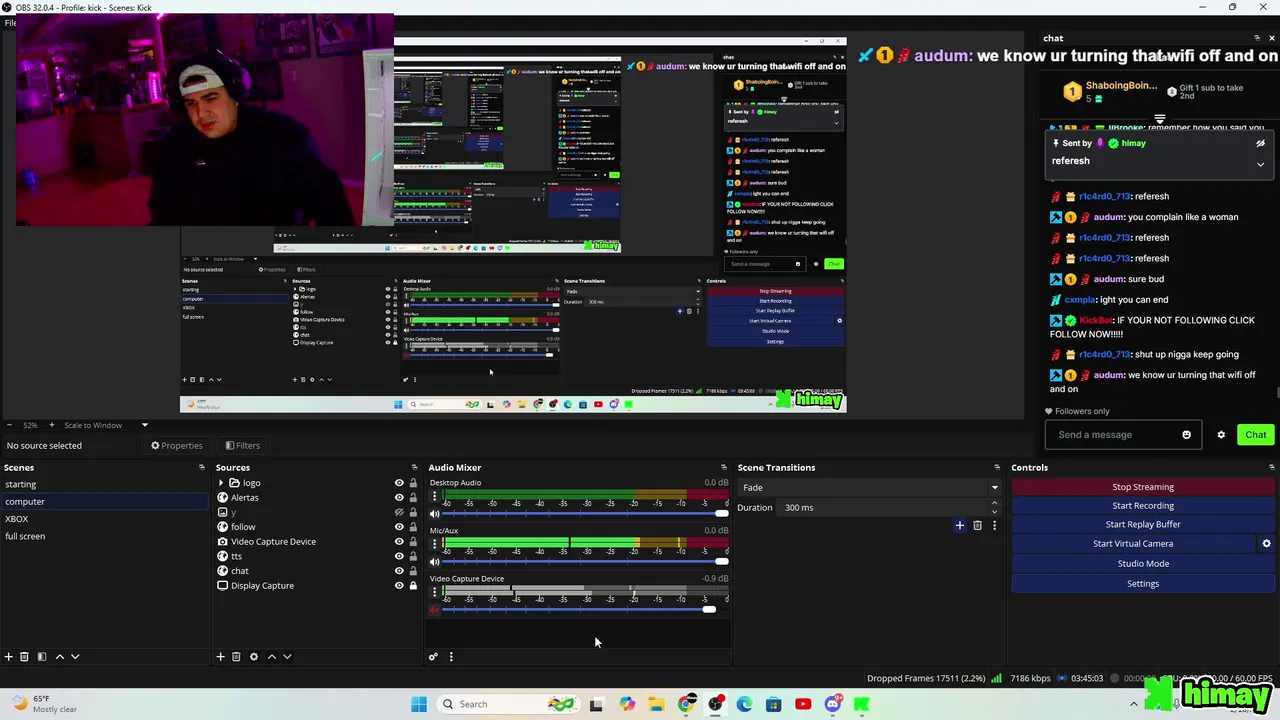Move source up arrow in Sources panel
The height and width of the screenshot is (720, 1280).
point(271,657)
